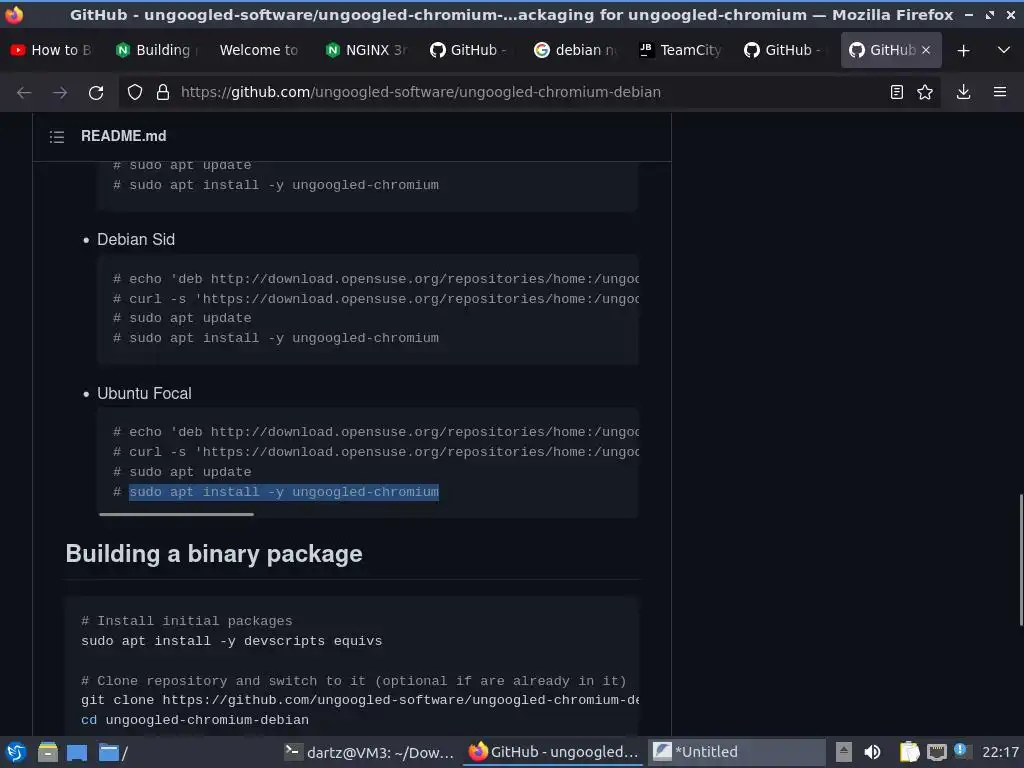Click the page vertical scrollbar thumb
The width and height of the screenshot is (1024, 768).
pos(1020,560)
